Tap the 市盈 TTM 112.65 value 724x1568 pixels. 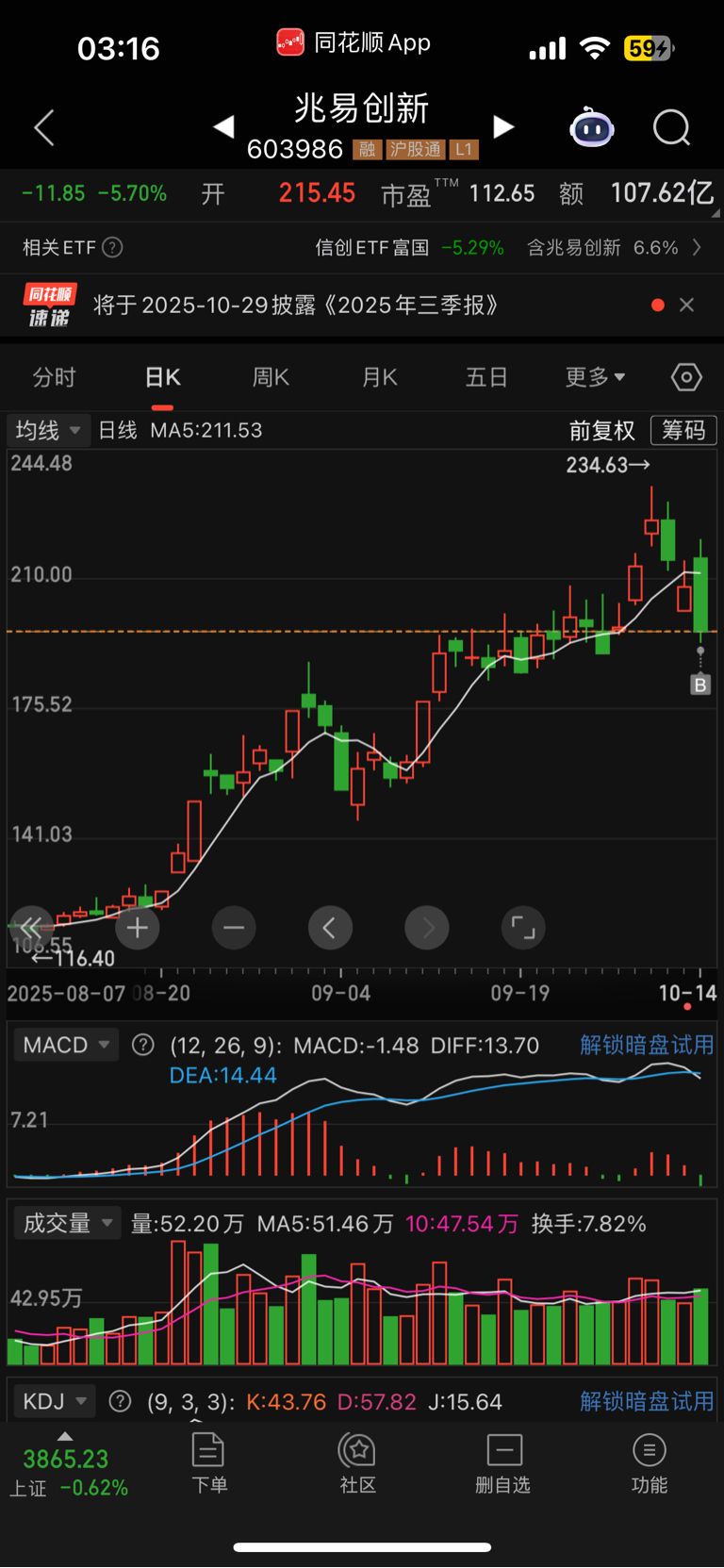[x=457, y=193]
